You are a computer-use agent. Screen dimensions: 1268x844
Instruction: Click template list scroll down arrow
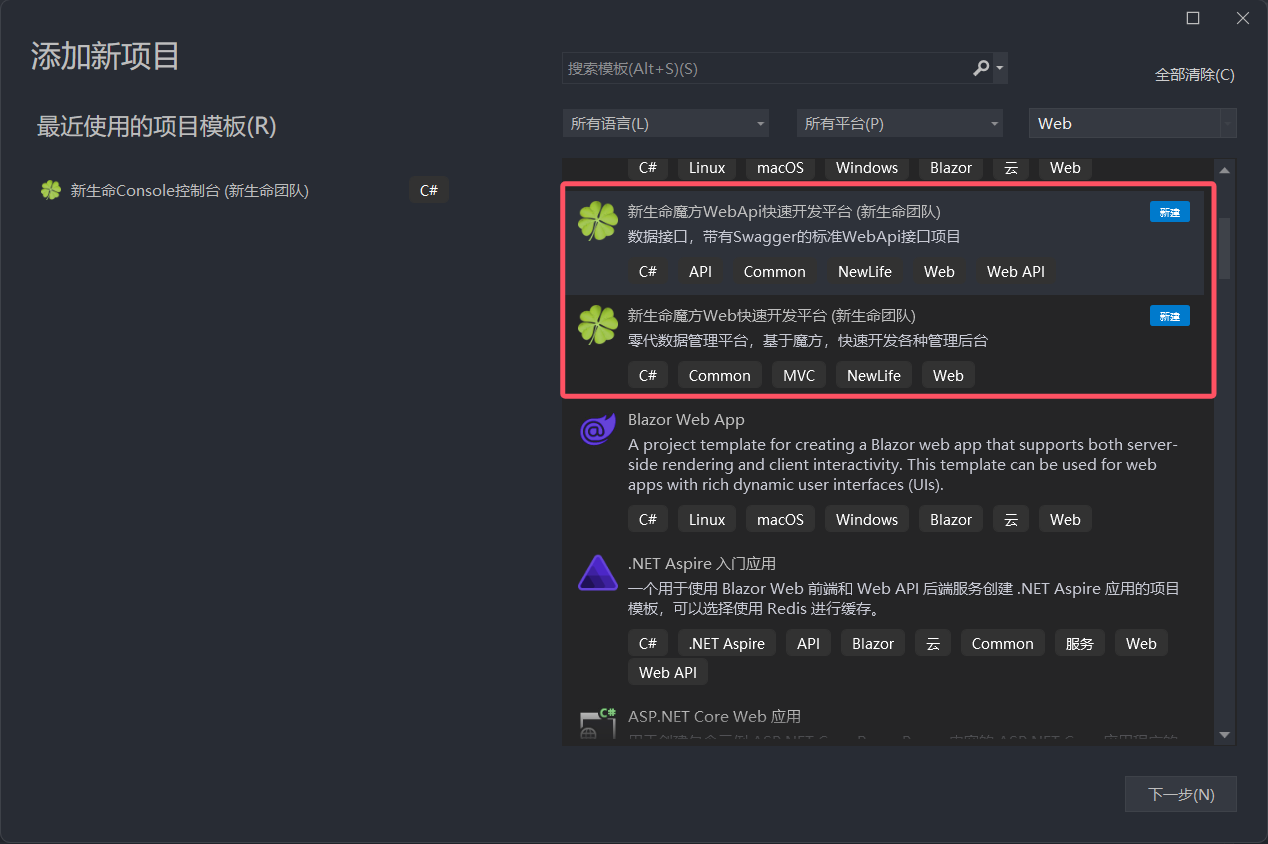1224,735
